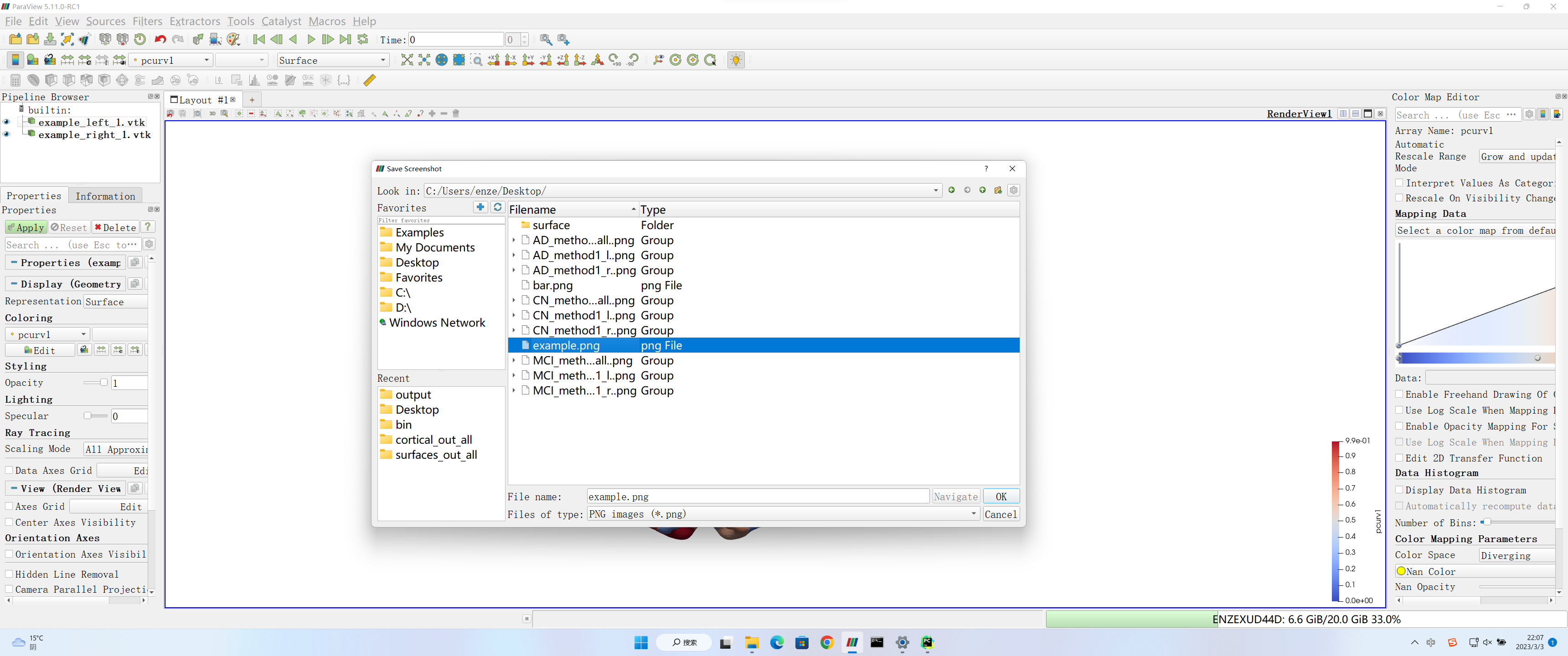1568x656 pixels.
Task: Enable Interpret Values As Categories checkbox
Action: click(x=1399, y=183)
